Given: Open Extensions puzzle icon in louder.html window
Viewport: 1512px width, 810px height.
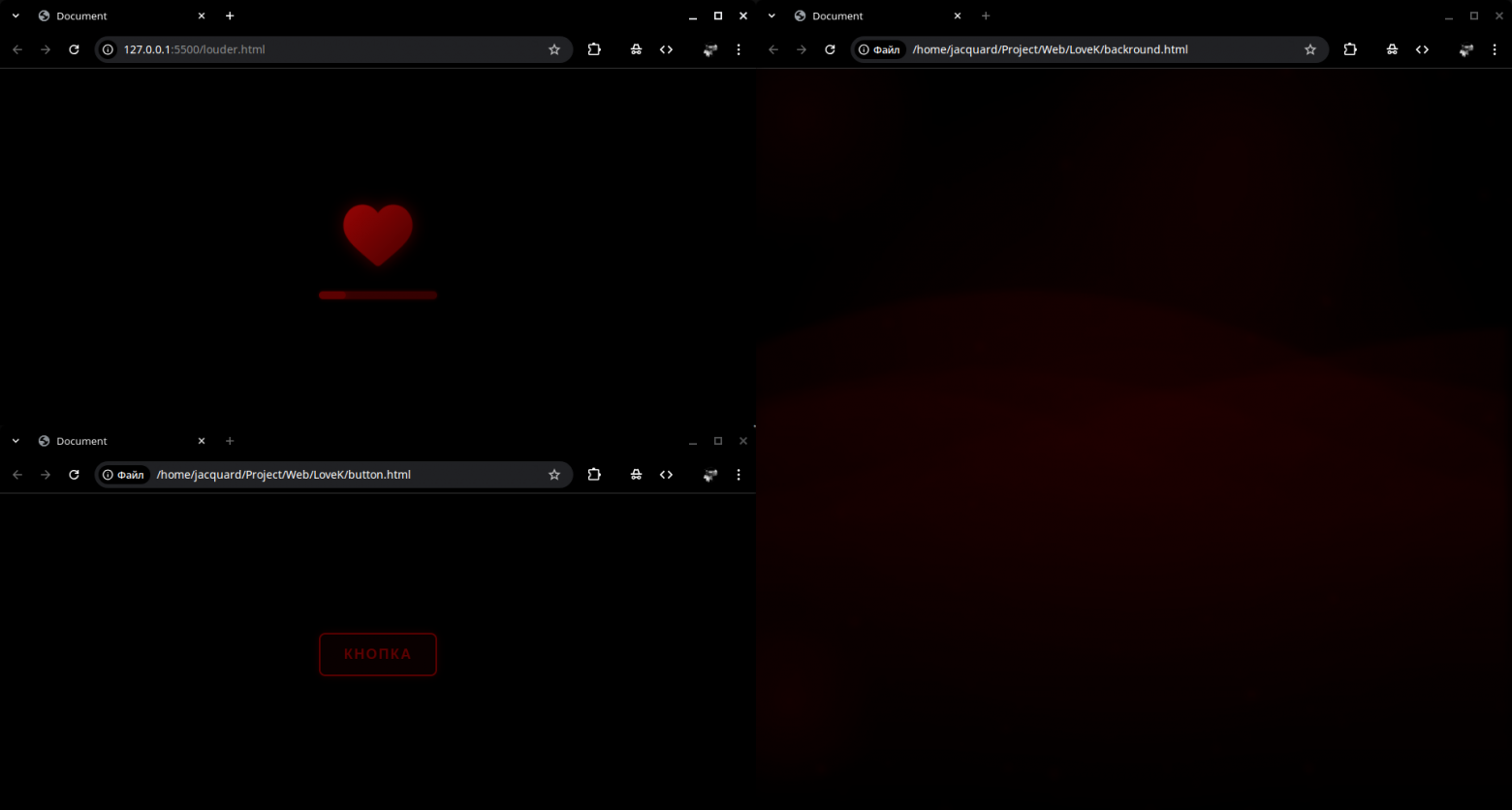Looking at the screenshot, I should [594, 49].
